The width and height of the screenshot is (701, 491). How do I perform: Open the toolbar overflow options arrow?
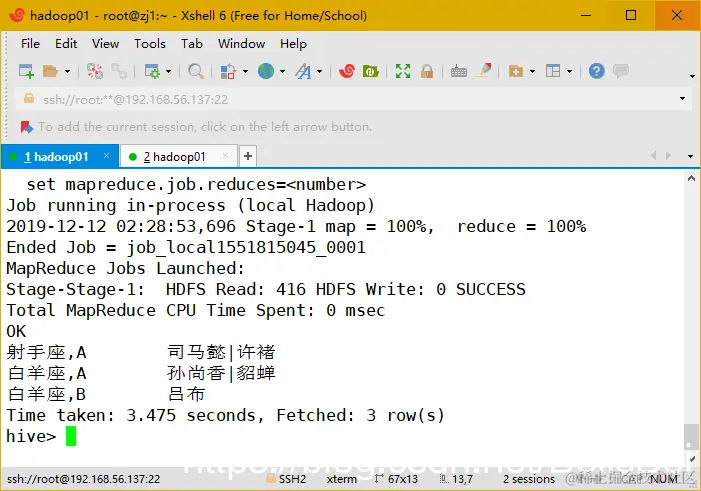tap(692, 76)
